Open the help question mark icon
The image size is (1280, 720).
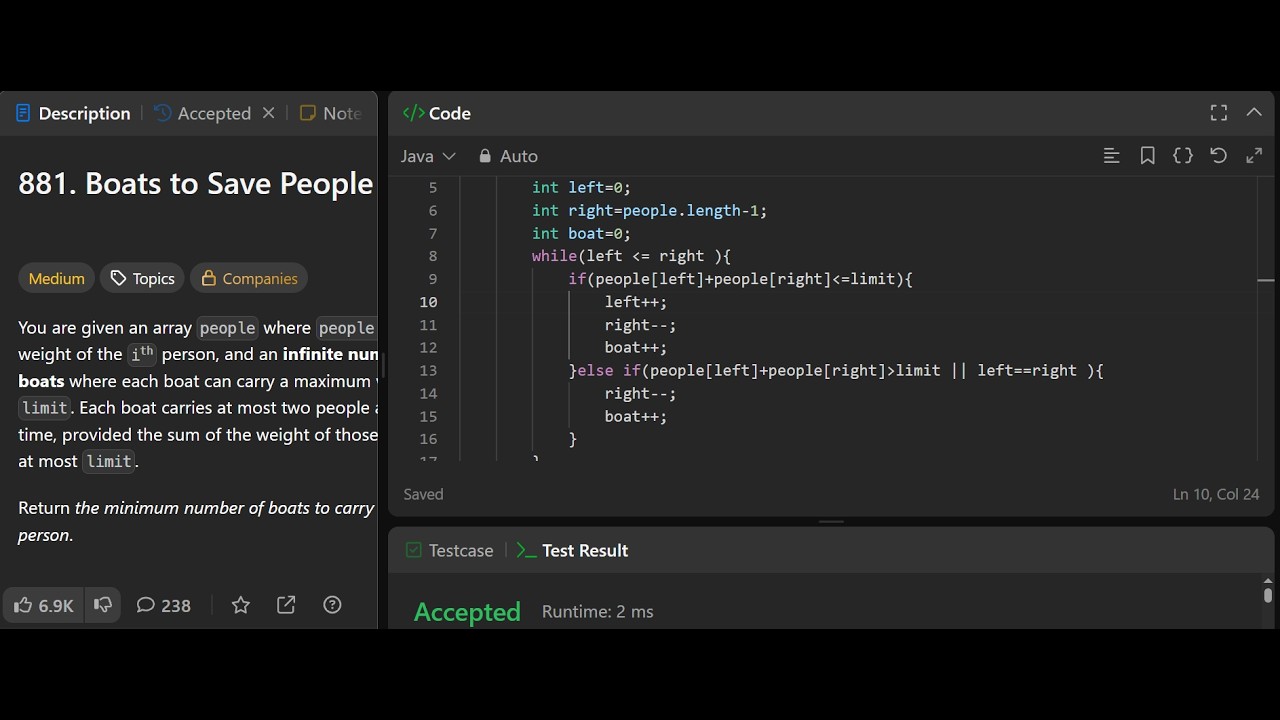pyautogui.click(x=333, y=605)
